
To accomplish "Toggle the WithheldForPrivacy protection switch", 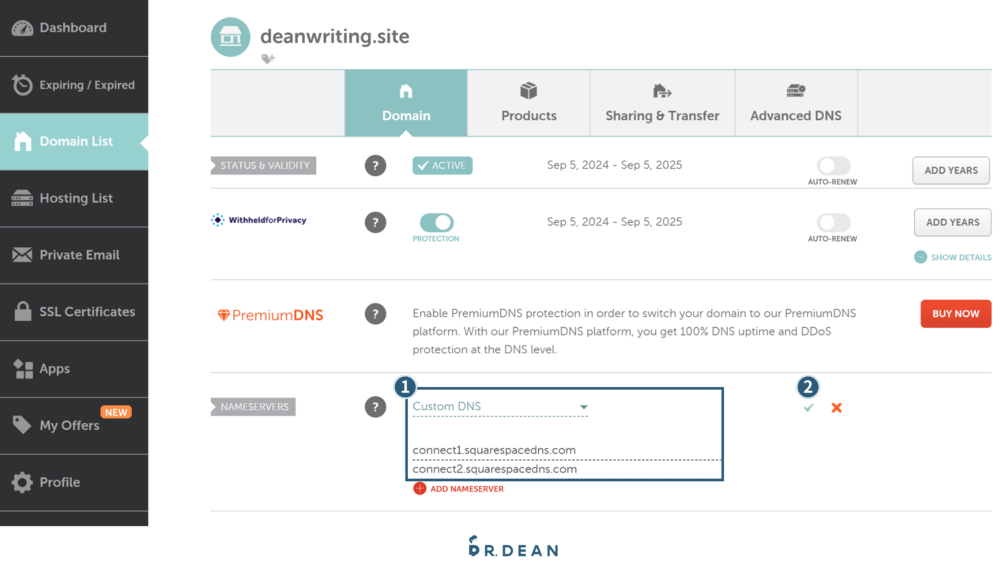I will pos(436,222).
